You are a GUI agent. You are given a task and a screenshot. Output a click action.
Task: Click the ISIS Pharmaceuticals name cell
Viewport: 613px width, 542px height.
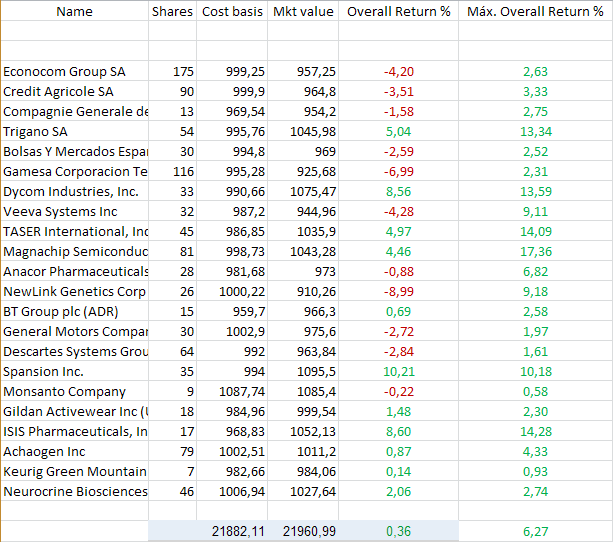(x=75, y=431)
